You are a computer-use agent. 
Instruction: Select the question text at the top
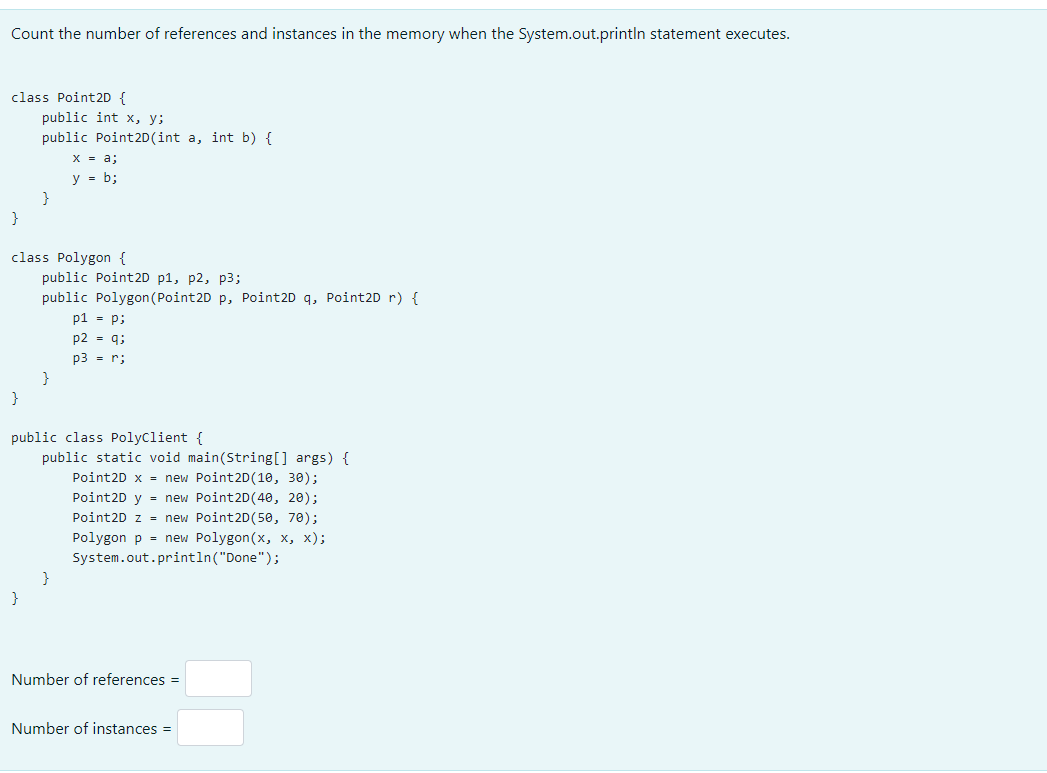point(399,33)
